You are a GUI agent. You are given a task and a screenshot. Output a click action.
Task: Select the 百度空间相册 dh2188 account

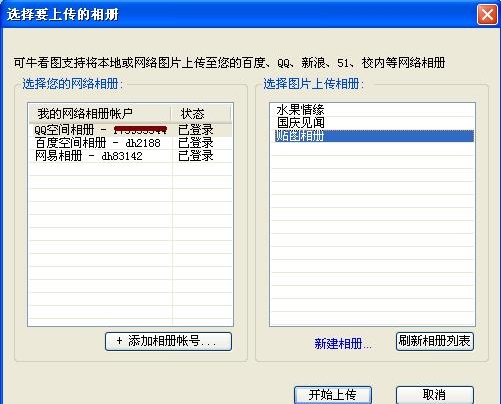(x=130, y=143)
